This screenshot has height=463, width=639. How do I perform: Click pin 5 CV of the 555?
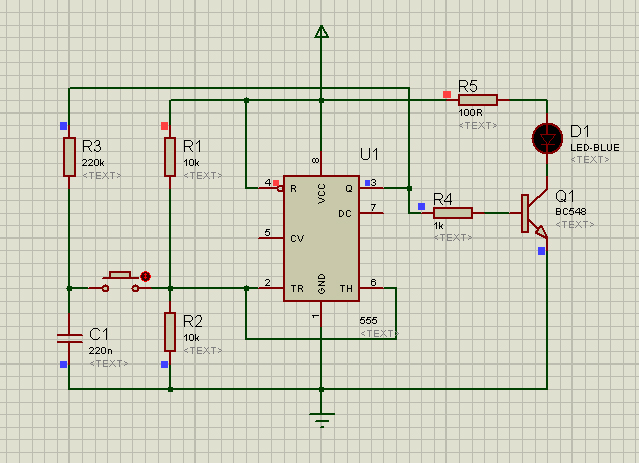coord(271,238)
